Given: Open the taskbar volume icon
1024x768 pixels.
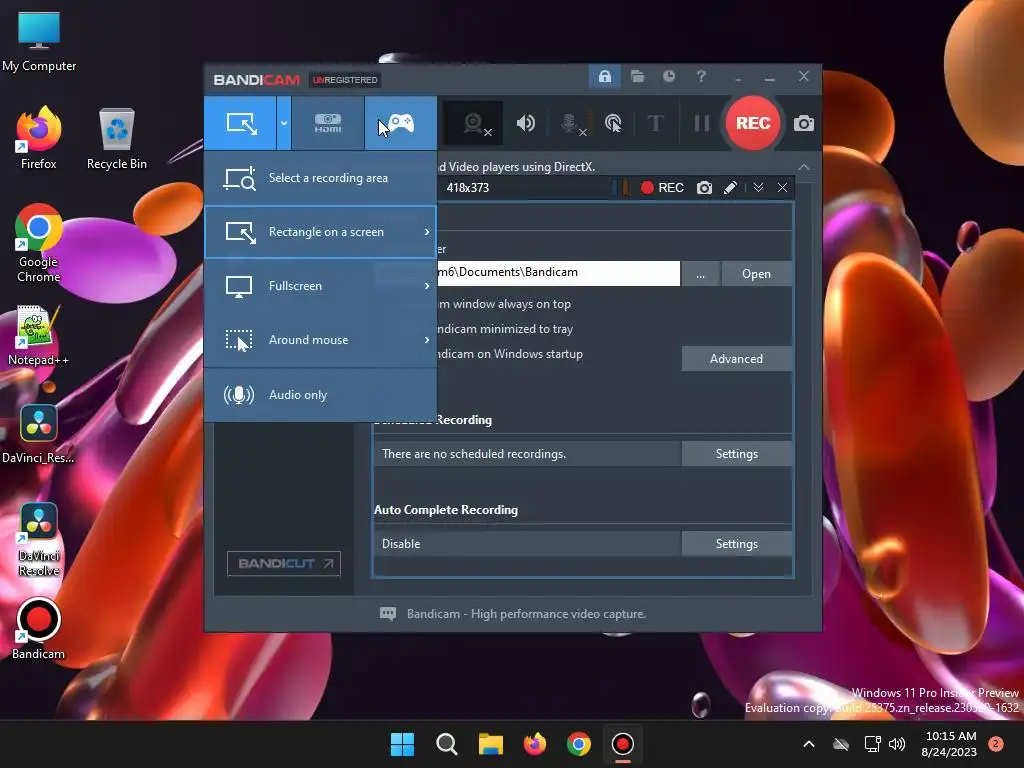Looking at the screenshot, I should pos(897,744).
